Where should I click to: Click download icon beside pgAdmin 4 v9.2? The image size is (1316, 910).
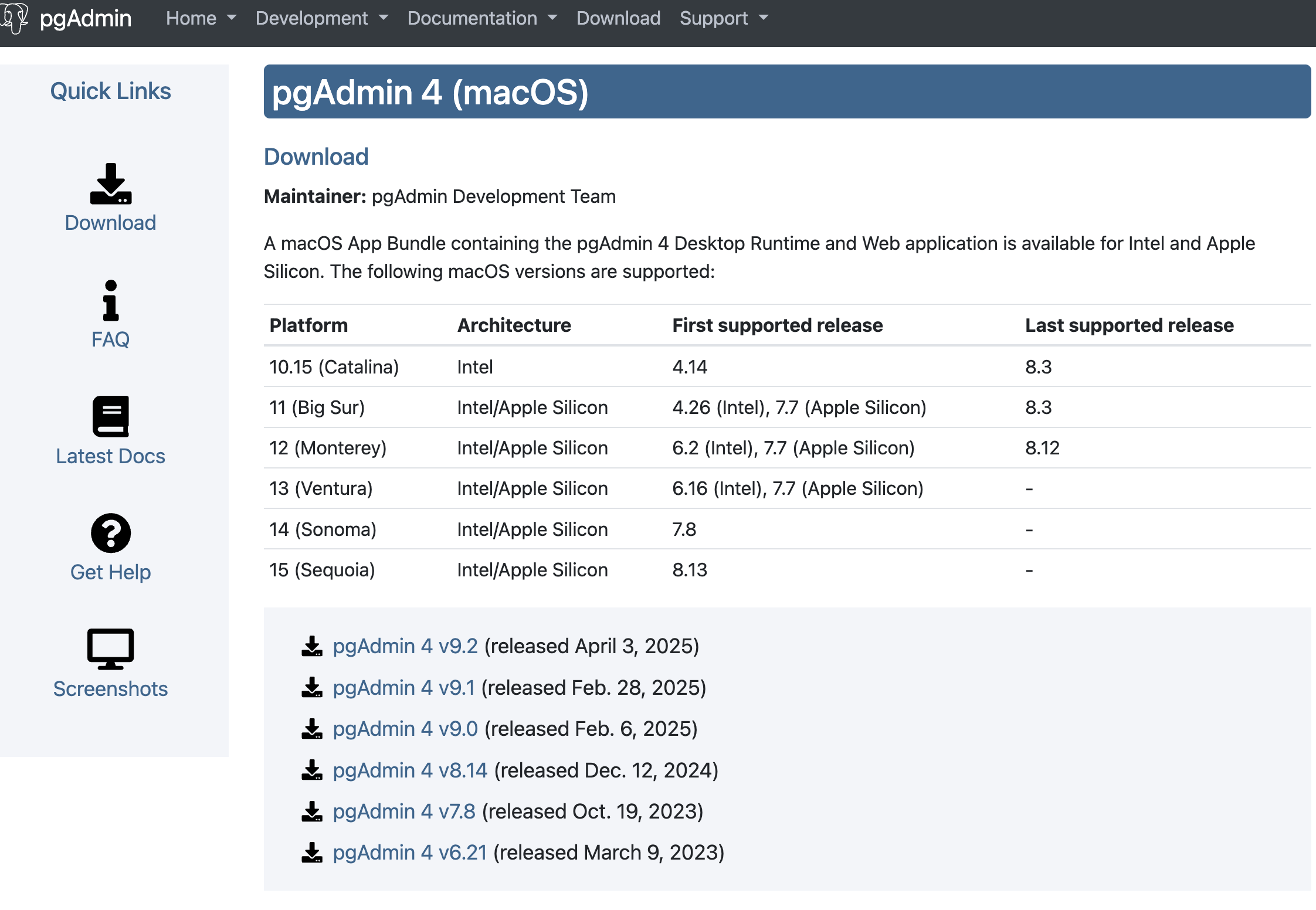coord(312,646)
